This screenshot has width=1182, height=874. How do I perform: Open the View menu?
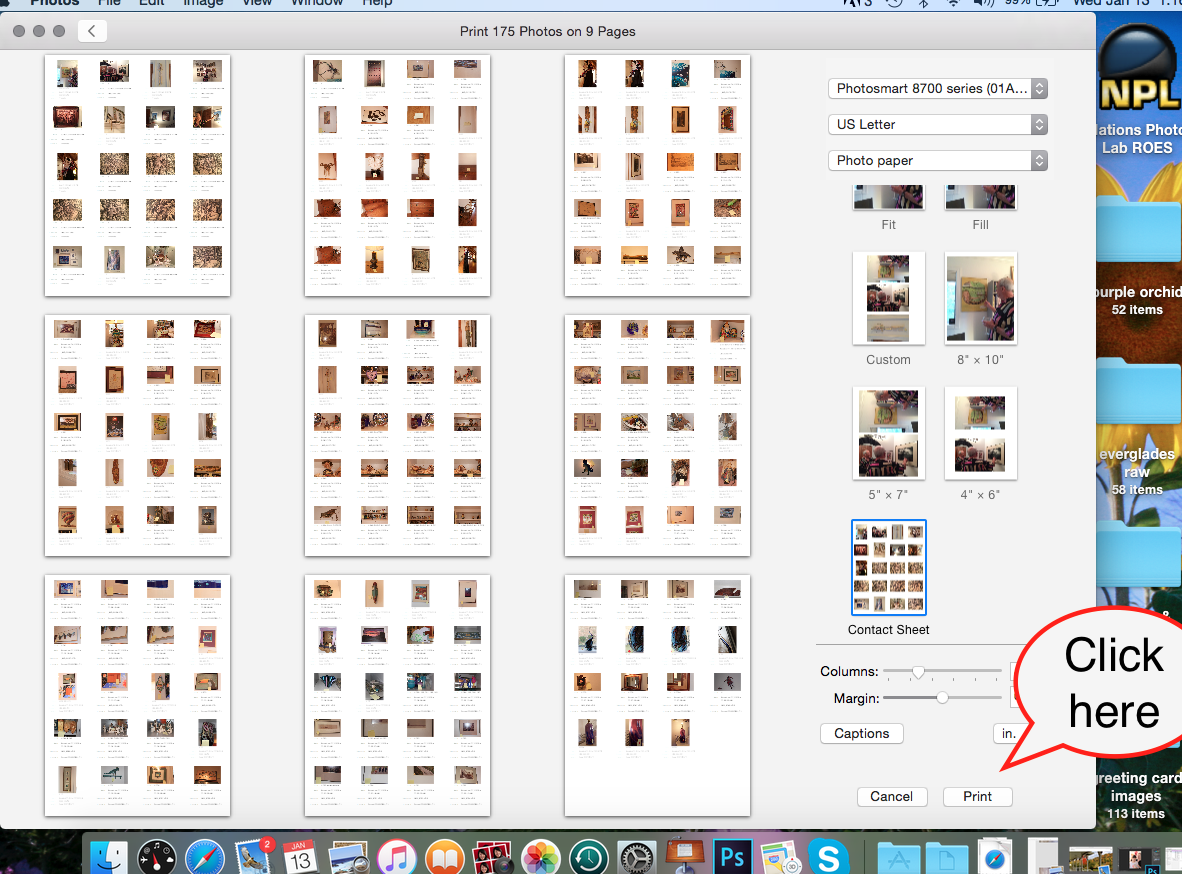[257, 3]
